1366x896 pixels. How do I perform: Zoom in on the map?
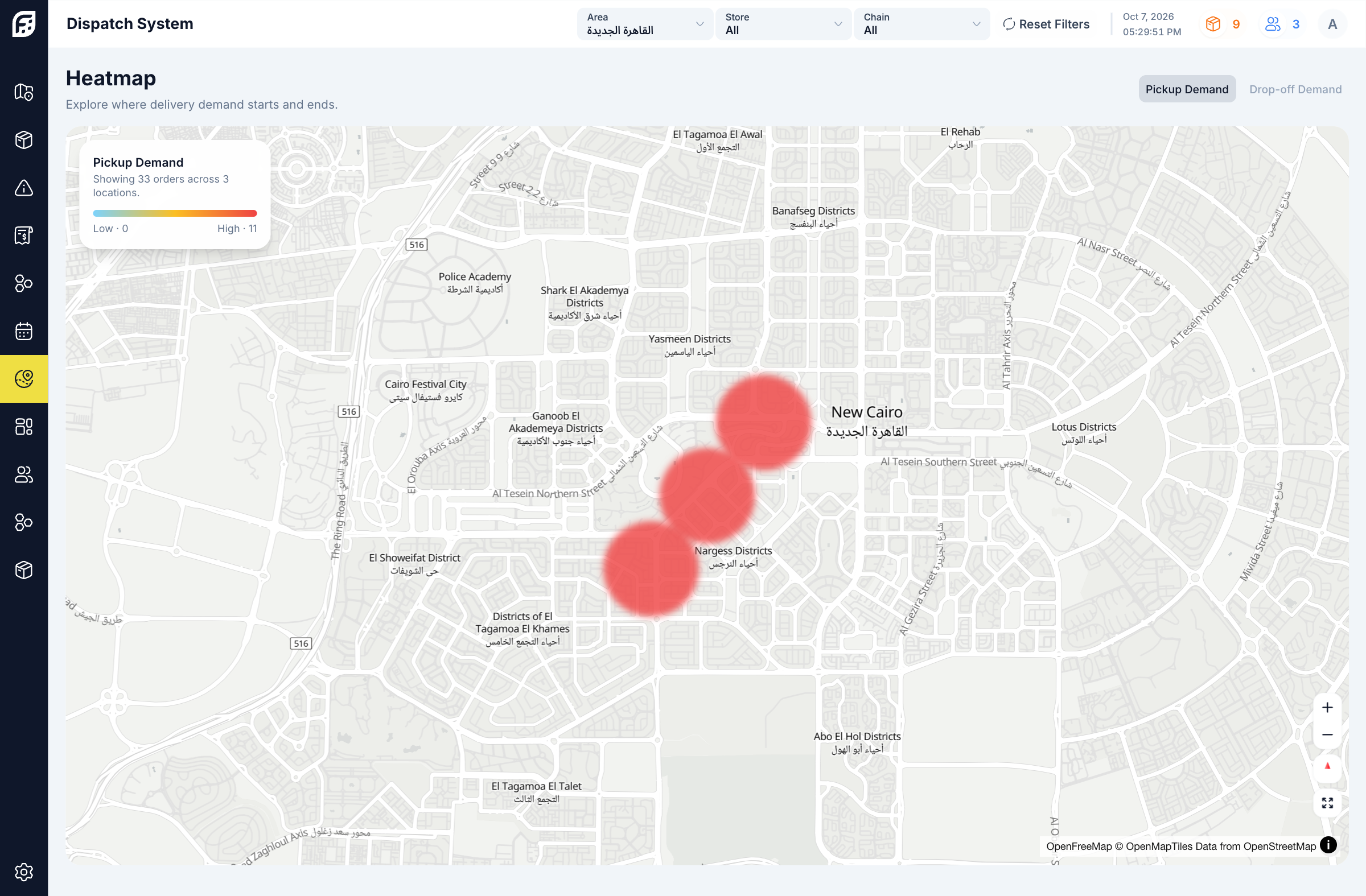point(1327,707)
